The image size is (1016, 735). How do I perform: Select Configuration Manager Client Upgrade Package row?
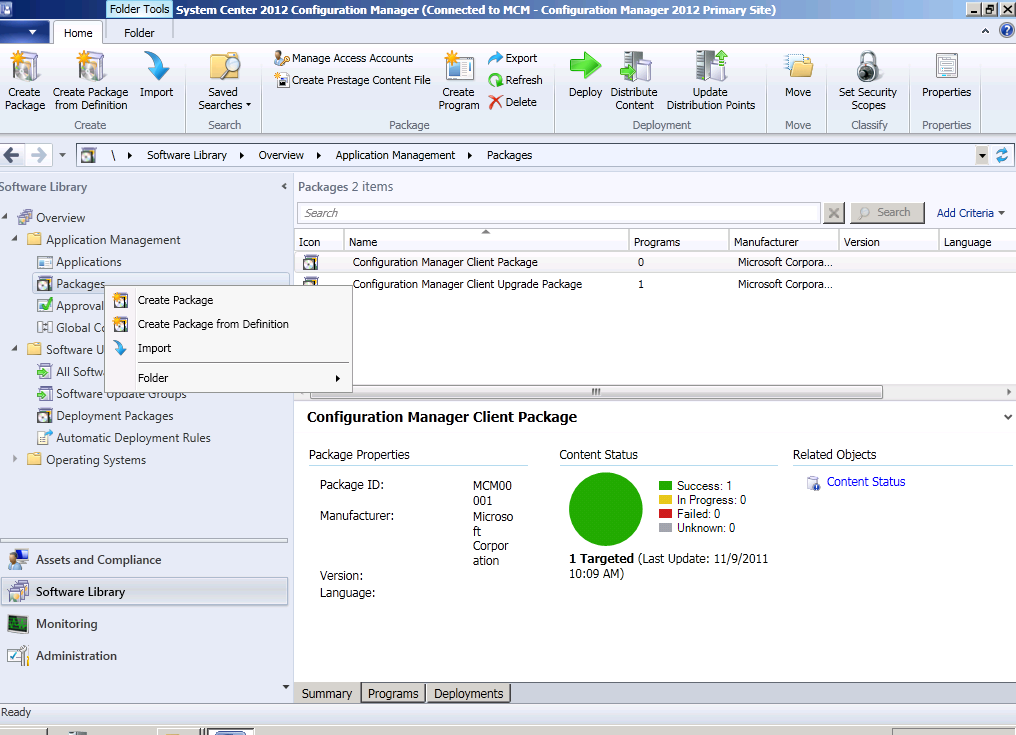(x=654, y=284)
